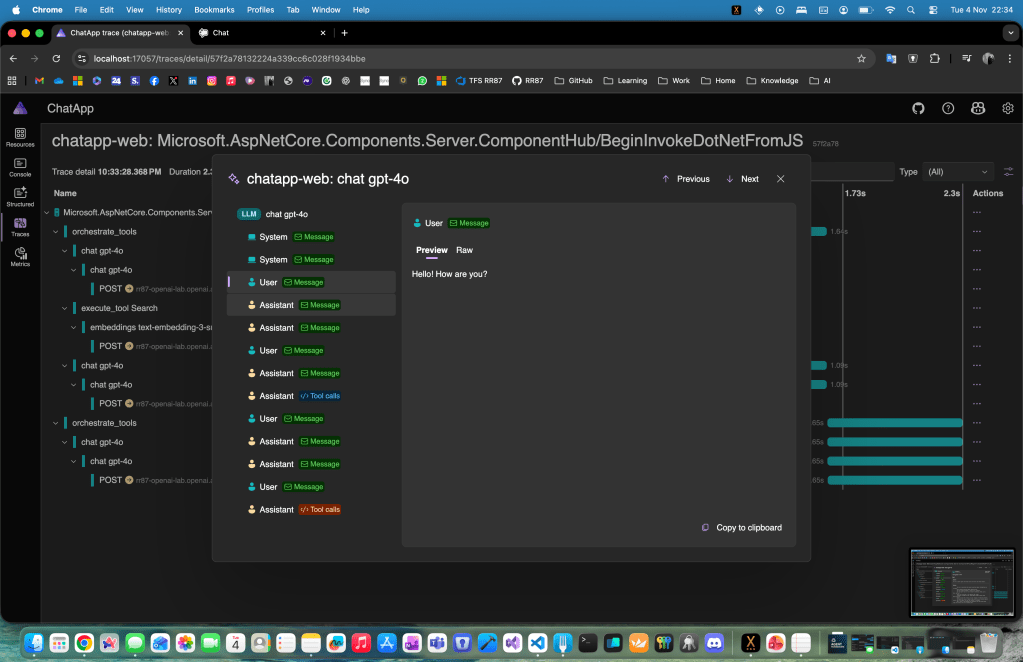1023x662 pixels.
Task: Open the settings gear in ChatApp header
Action: click(x=1007, y=108)
